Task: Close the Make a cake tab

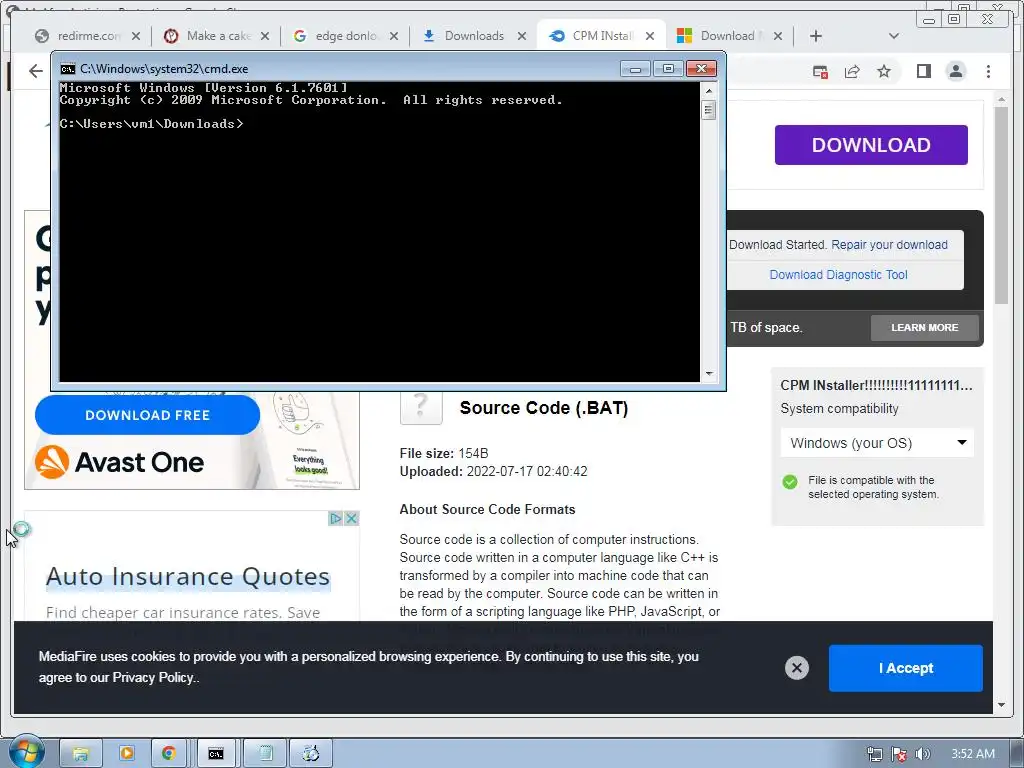Action: tap(264, 36)
